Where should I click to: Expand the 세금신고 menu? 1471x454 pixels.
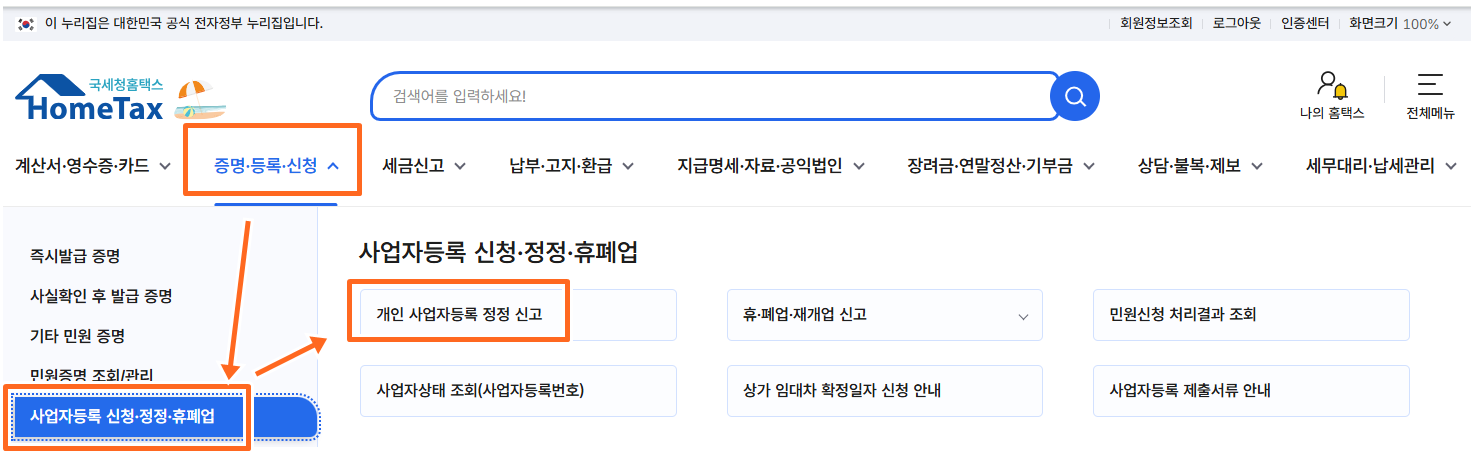(424, 166)
